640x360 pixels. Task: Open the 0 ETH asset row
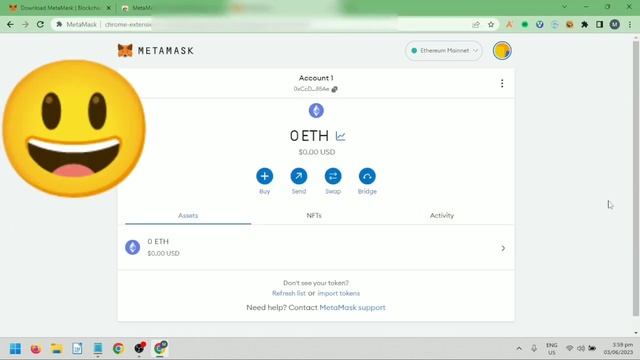[316, 247]
